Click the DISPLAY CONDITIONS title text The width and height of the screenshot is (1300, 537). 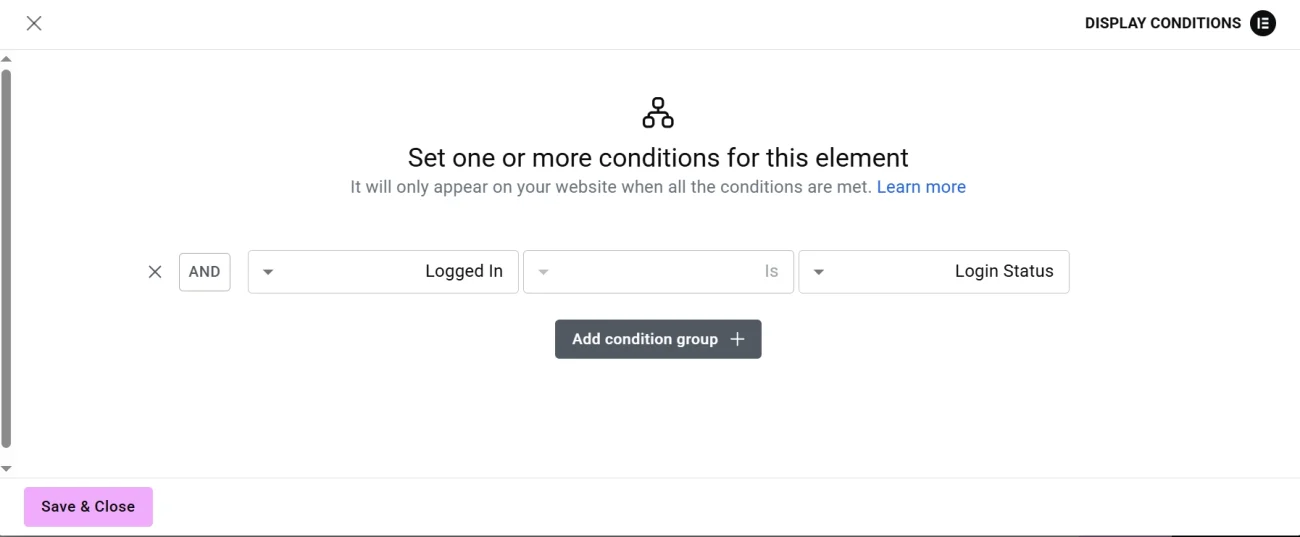coord(1162,23)
